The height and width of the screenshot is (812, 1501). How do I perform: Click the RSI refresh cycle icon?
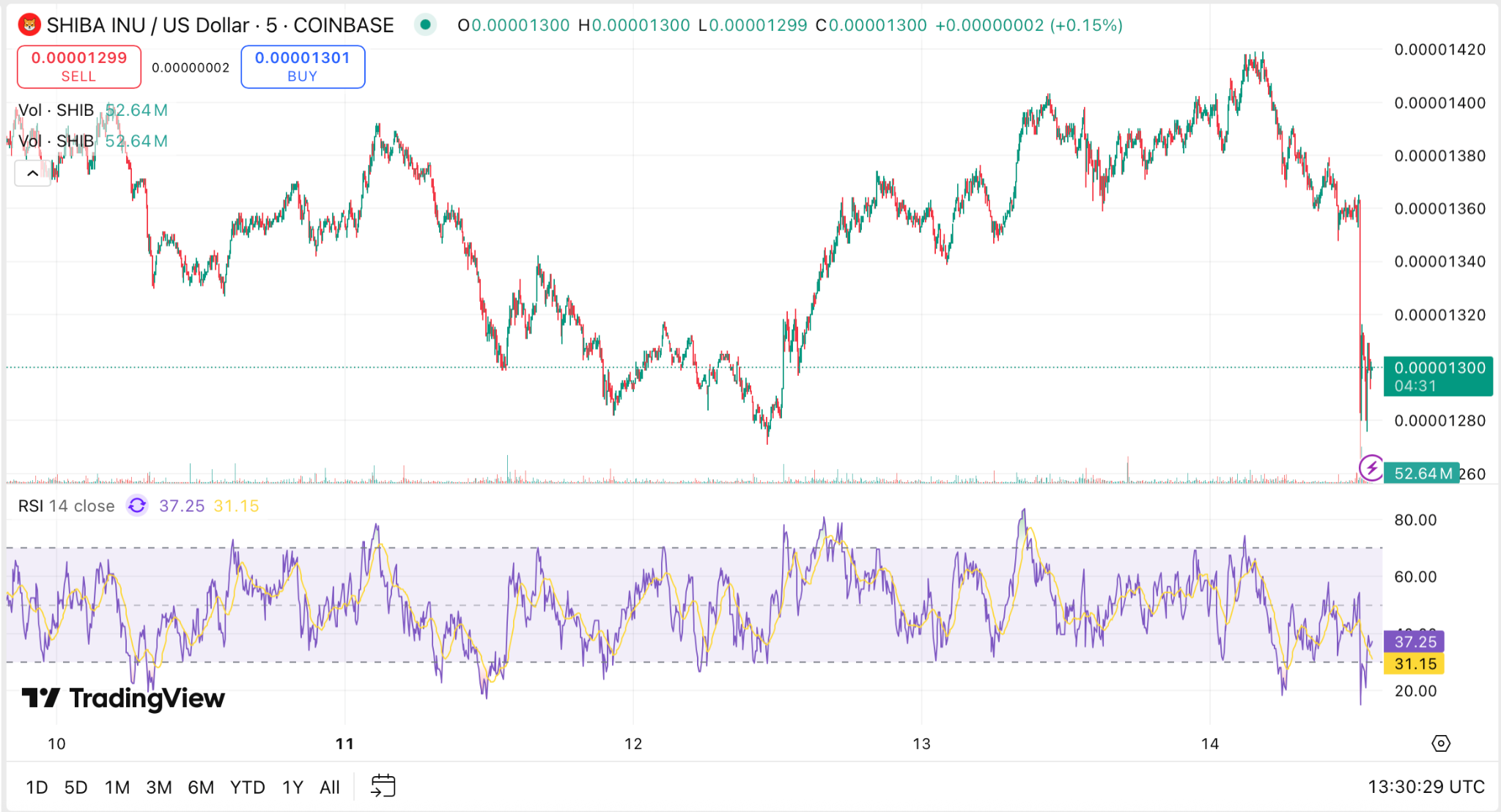tap(137, 506)
